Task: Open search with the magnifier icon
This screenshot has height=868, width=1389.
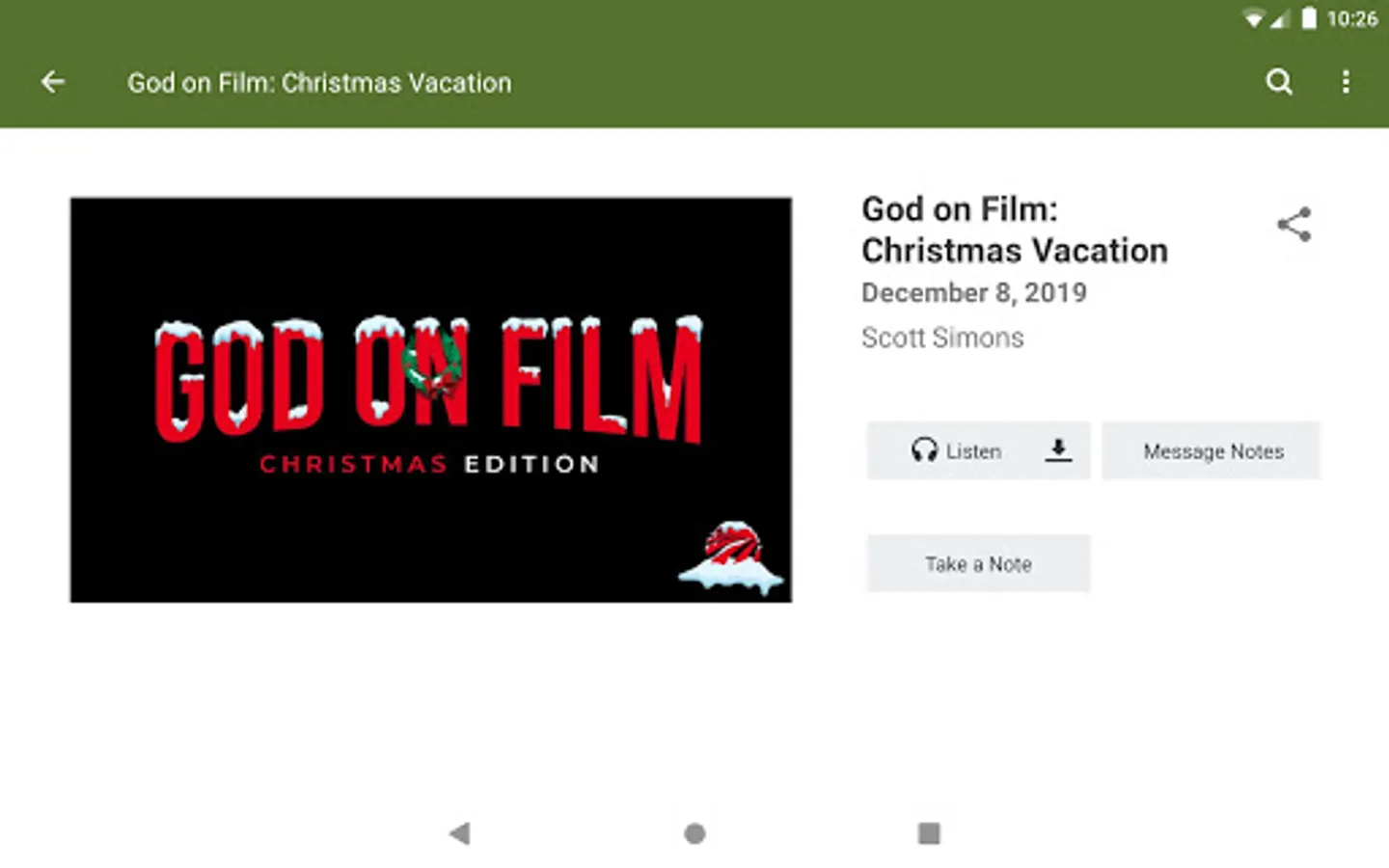Action: pyautogui.click(x=1279, y=82)
